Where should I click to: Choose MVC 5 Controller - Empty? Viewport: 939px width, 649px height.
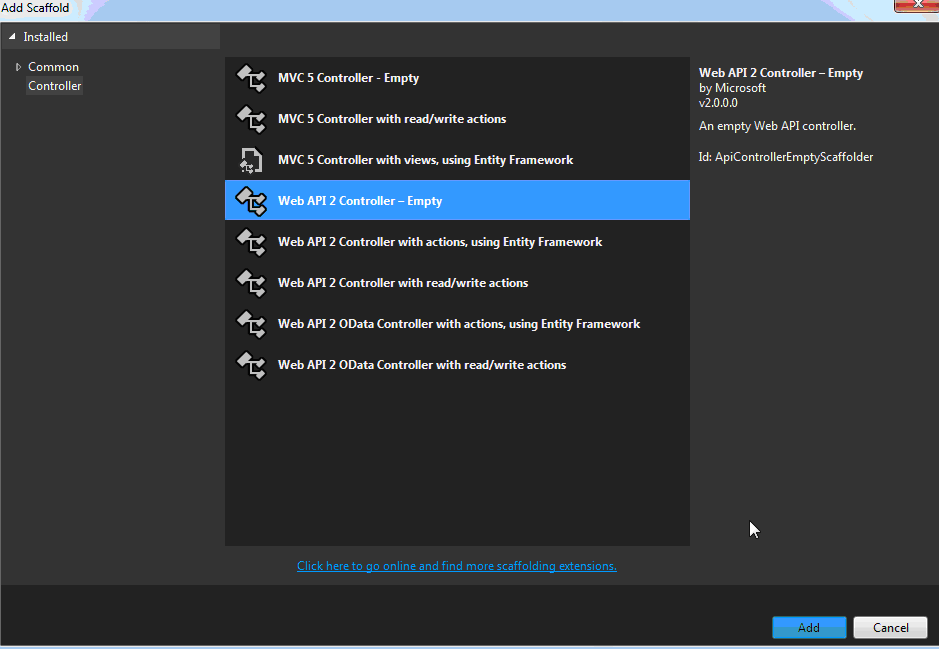coord(458,78)
